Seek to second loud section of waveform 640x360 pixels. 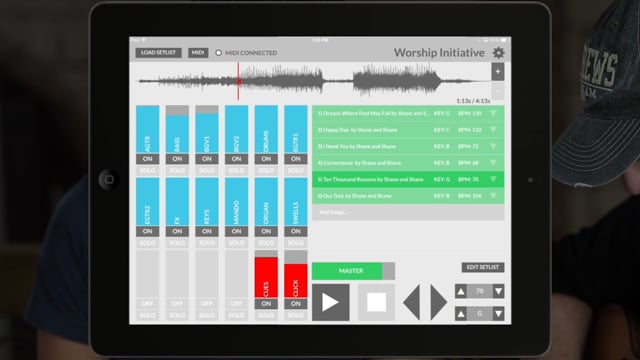pos(396,80)
